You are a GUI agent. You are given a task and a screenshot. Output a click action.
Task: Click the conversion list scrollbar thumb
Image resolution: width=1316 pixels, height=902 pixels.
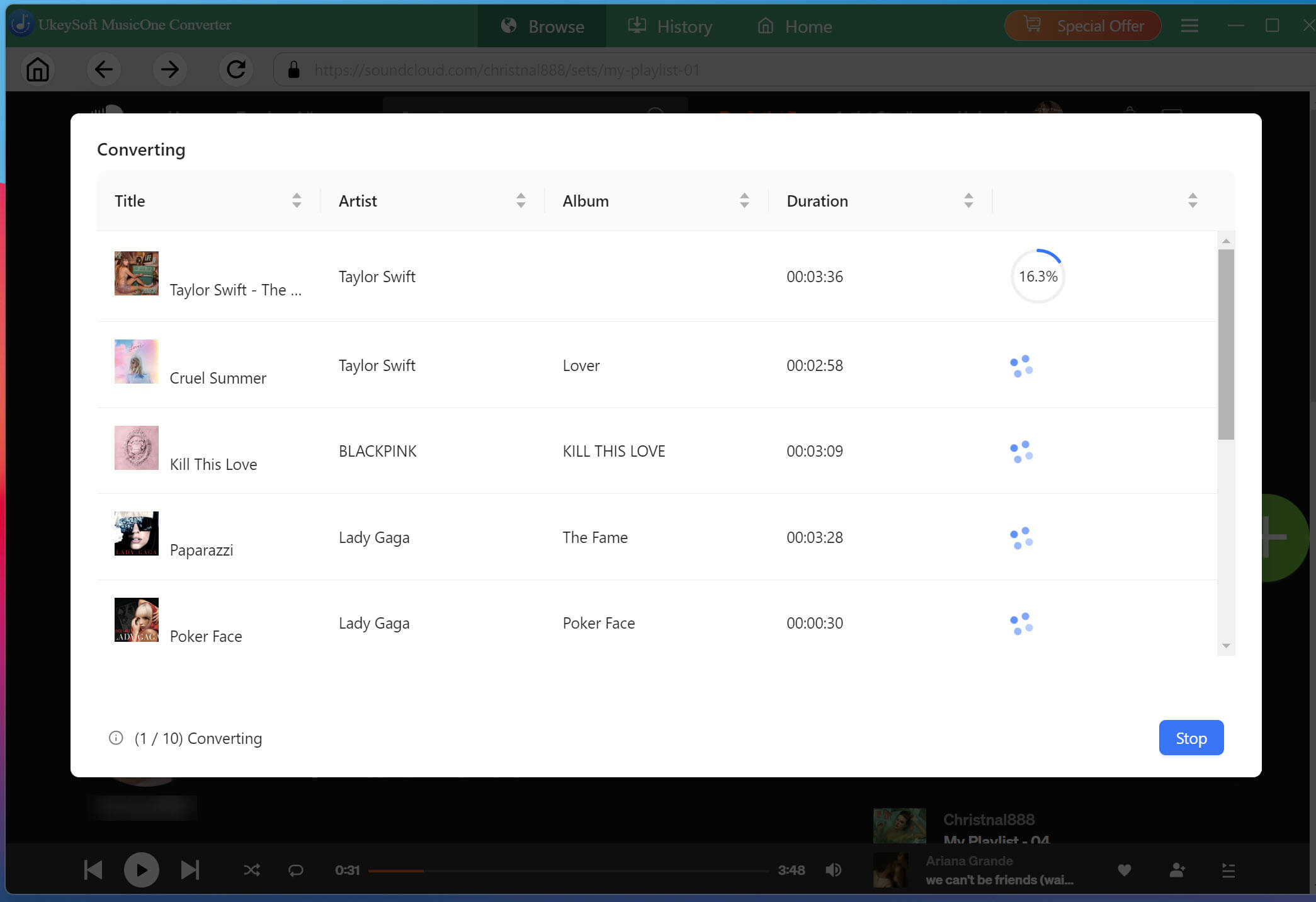pos(1226,345)
